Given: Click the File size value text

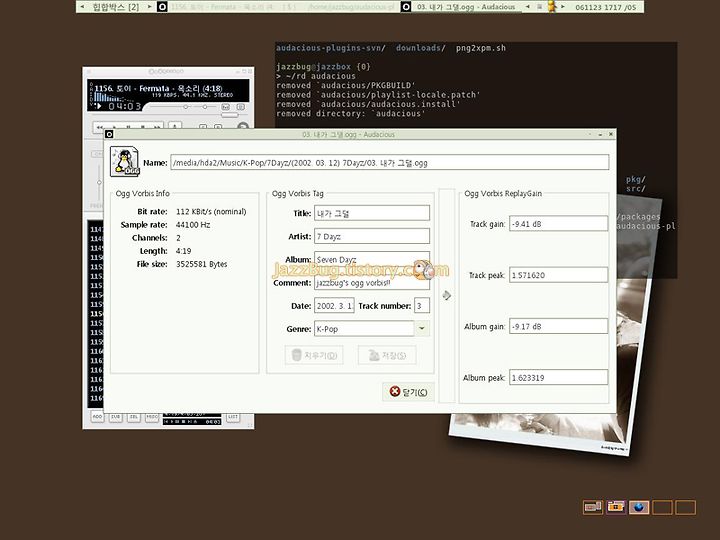Looking at the screenshot, I should point(202,264).
